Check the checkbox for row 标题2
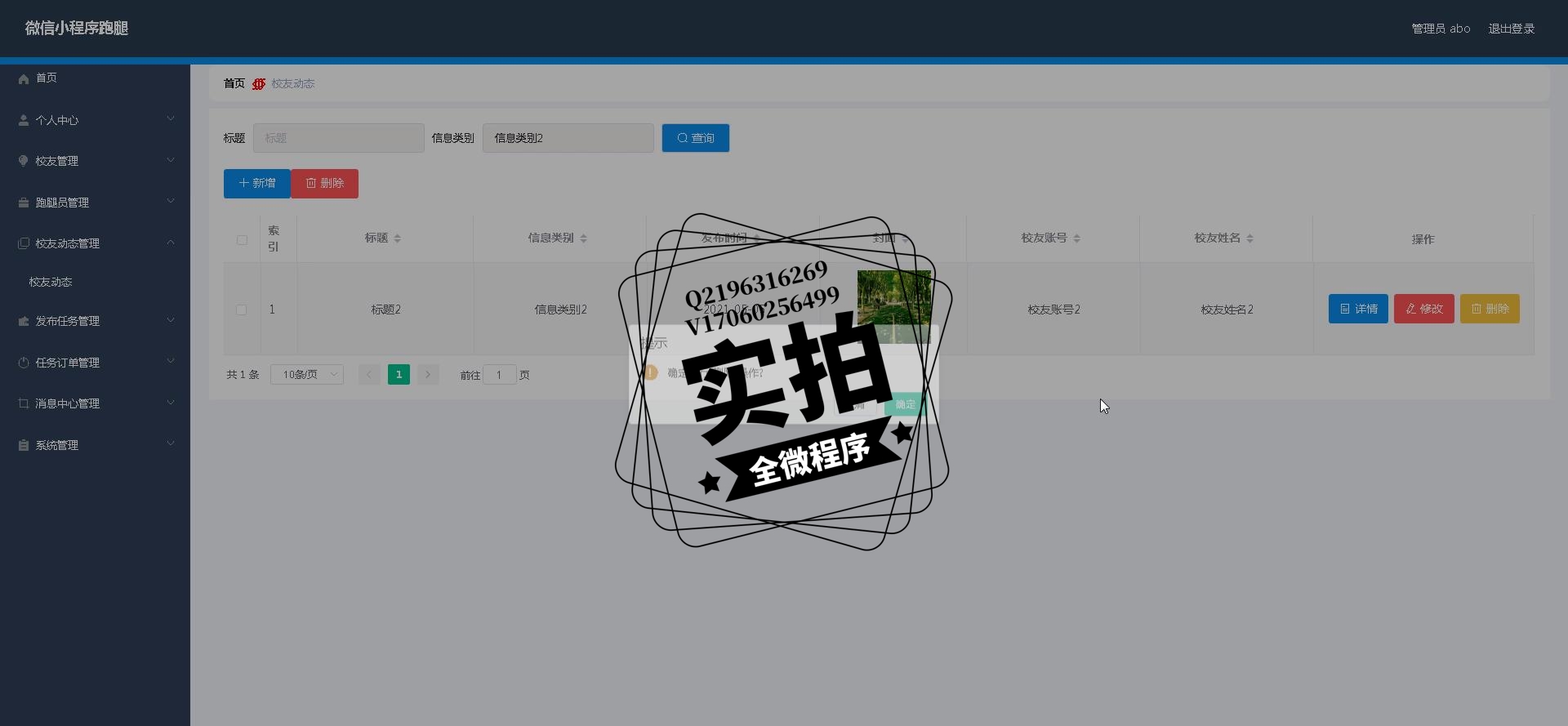 coord(241,310)
